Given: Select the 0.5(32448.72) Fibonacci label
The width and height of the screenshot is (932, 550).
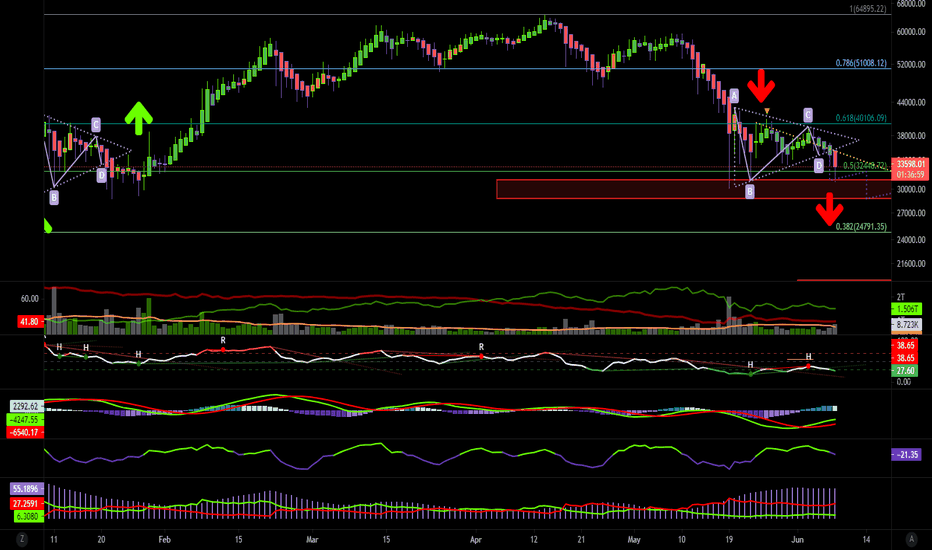Looking at the screenshot, I should 865,166.
